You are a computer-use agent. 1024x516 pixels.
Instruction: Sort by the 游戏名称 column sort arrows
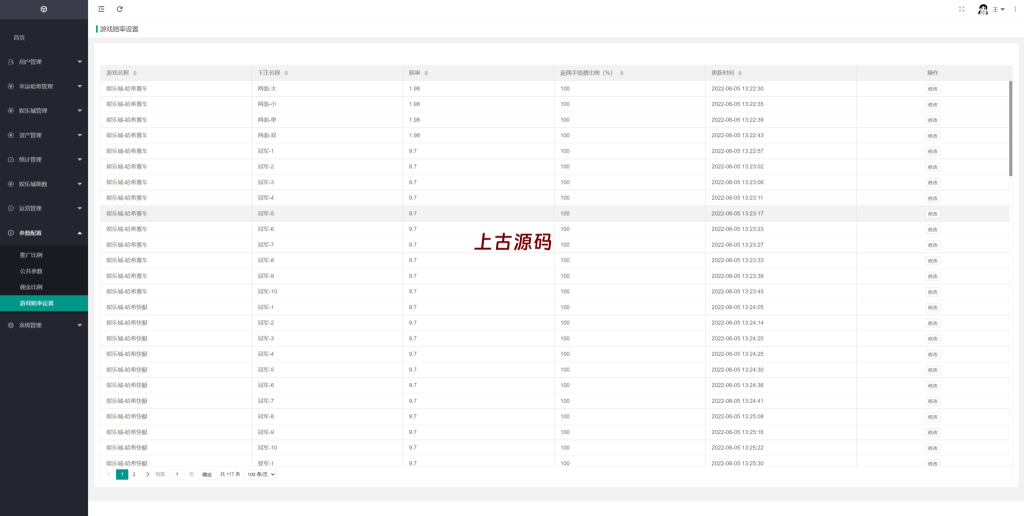coord(135,73)
